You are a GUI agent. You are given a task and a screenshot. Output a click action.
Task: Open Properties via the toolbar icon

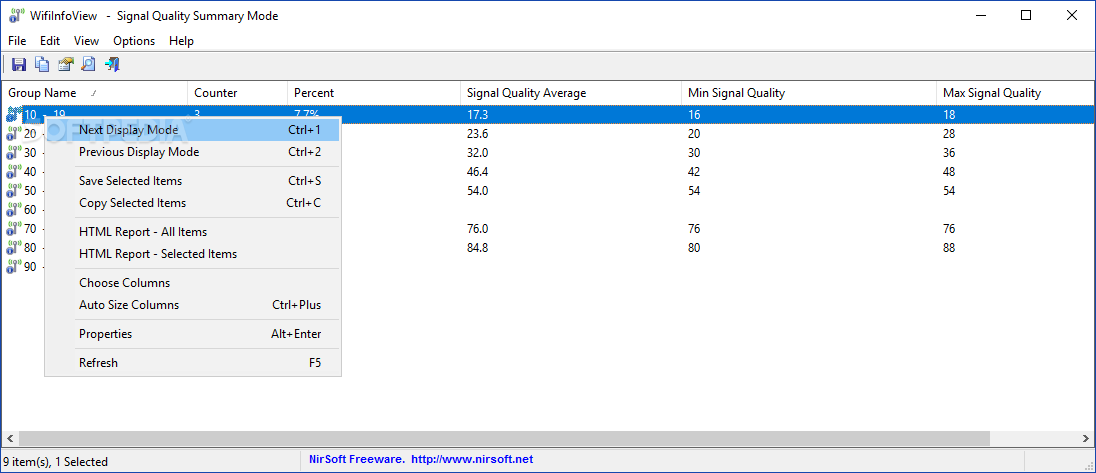pos(66,65)
